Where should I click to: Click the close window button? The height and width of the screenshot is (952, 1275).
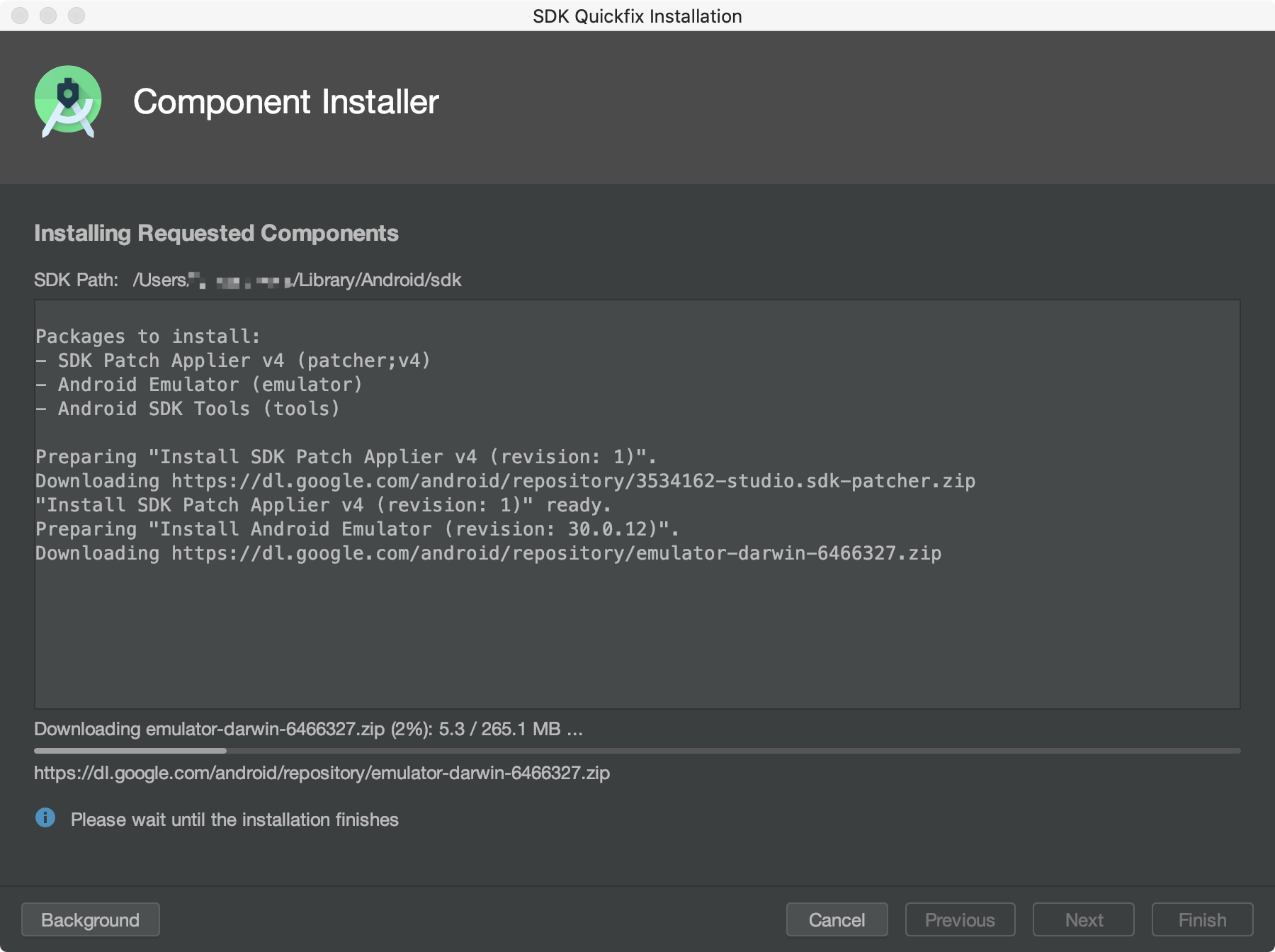tap(20, 16)
